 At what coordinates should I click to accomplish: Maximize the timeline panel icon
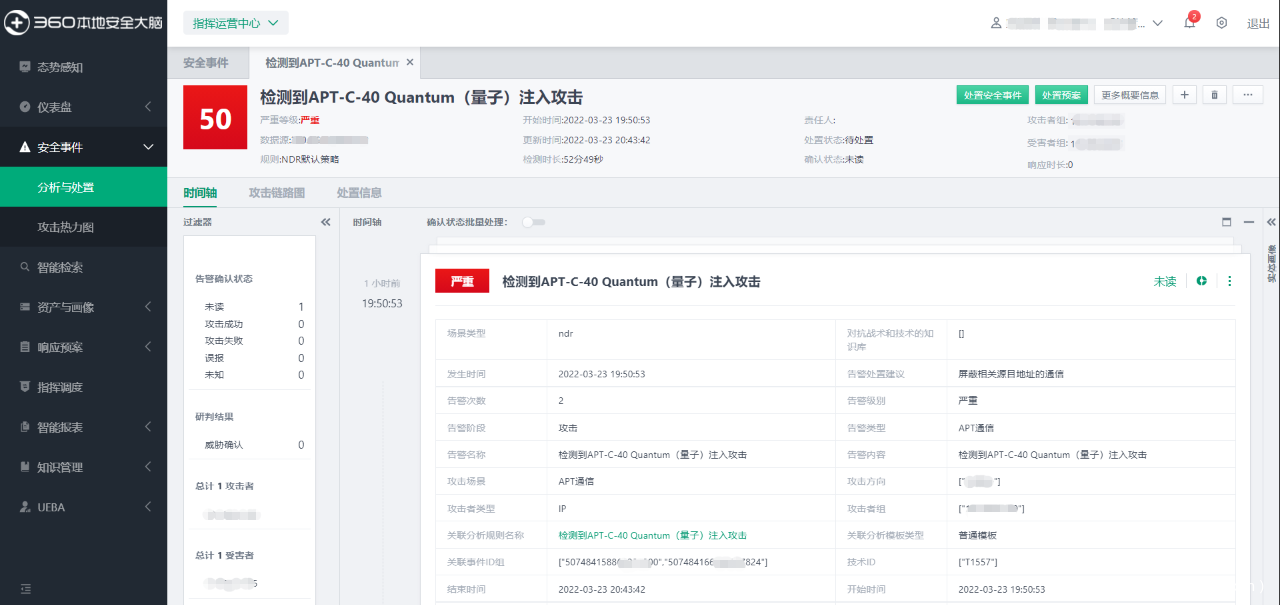point(1227,222)
